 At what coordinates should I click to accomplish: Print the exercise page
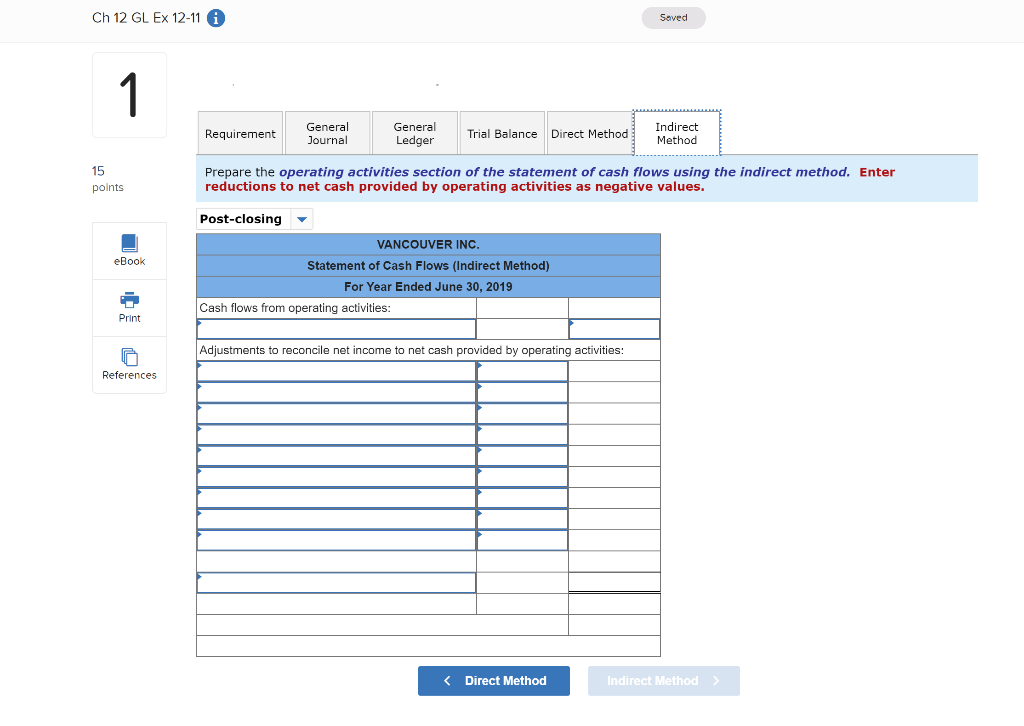pyautogui.click(x=129, y=308)
